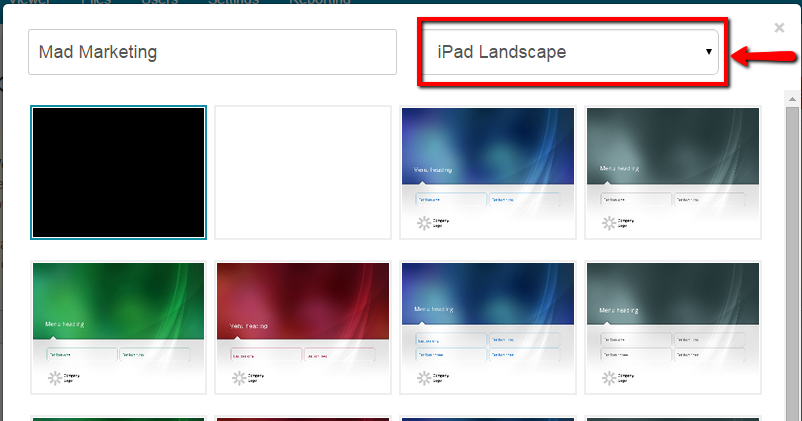This screenshot has width=802, height=421.
Task: Select the solid black template thumbnail
Action: pyautogui.click(x=119, y=172)
